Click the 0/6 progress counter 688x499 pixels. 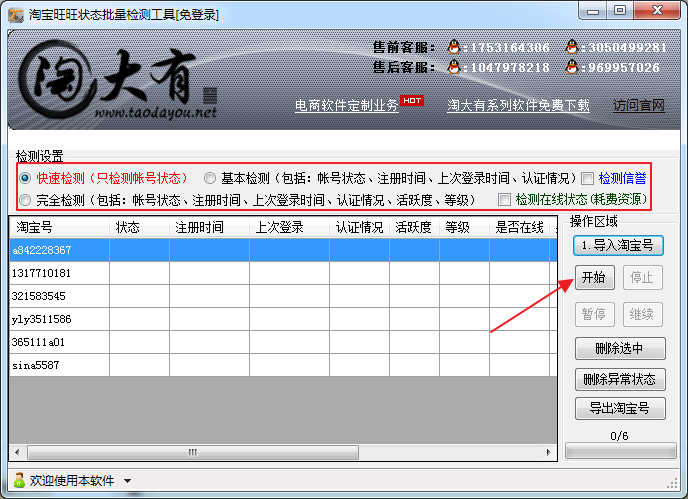619,436
